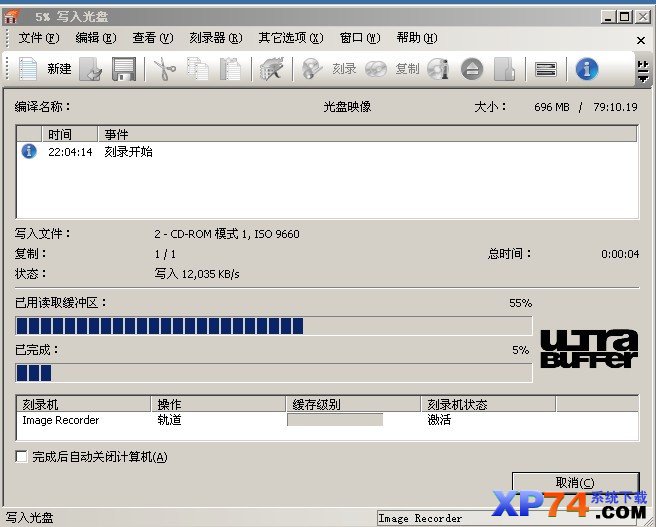This screenshot has height=527, width=656.
Task: Click the 79:10.19 duration value
Action: pyautogui.click(x=615, y=107)
